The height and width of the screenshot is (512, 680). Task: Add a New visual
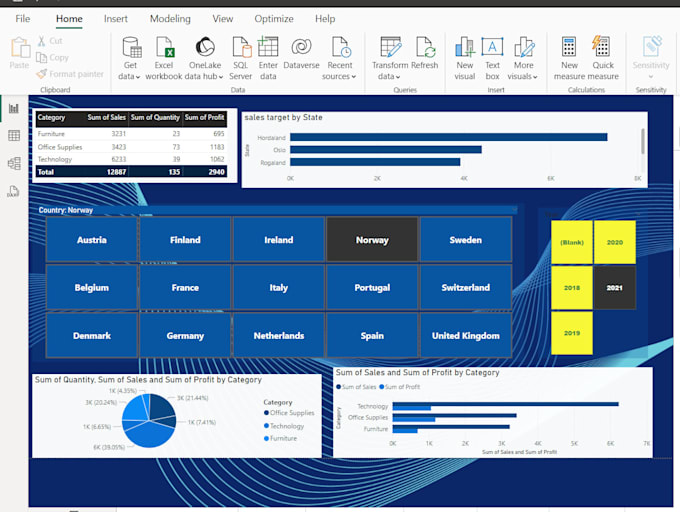click(464, 58)
